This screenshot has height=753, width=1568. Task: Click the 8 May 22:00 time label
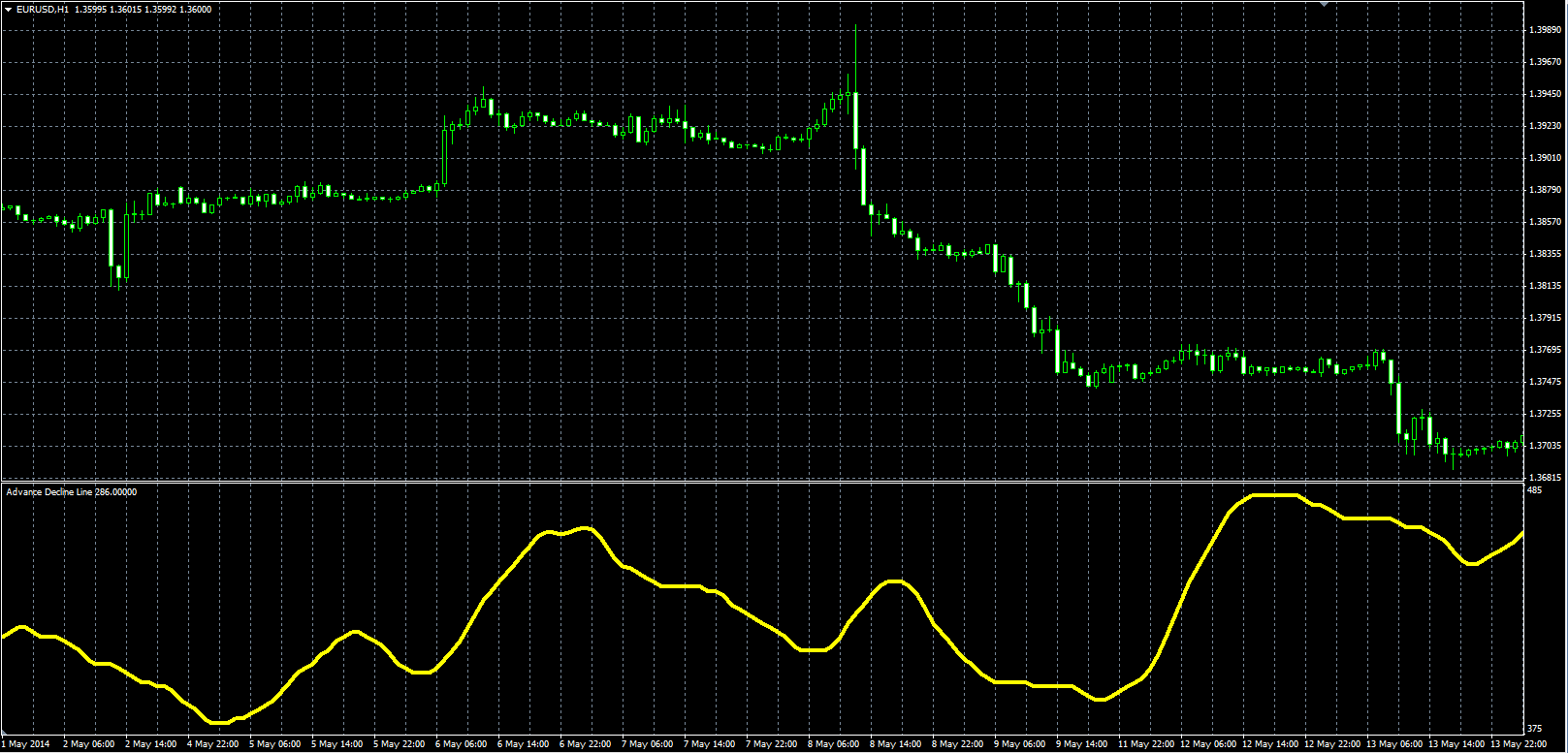[x=958, y=745]
